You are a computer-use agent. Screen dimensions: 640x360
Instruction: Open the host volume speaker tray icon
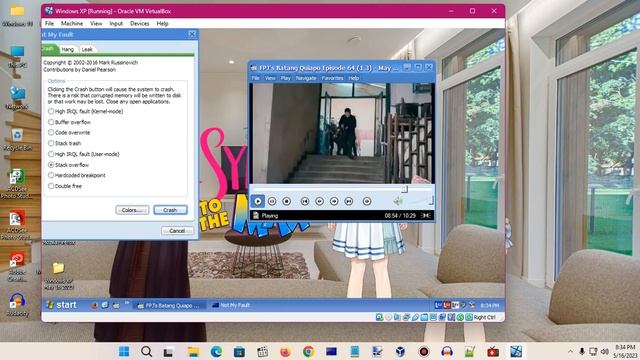pos(604,351)
